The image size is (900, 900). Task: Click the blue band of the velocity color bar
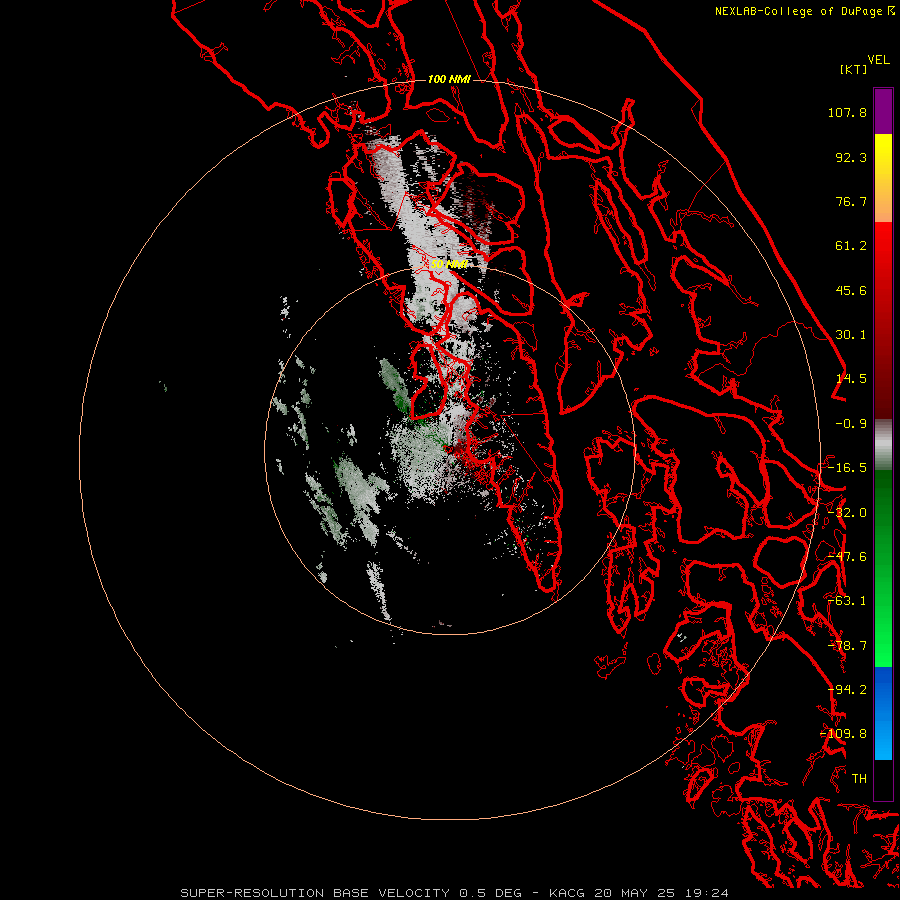pyautogui.click(x=883, y=713)
